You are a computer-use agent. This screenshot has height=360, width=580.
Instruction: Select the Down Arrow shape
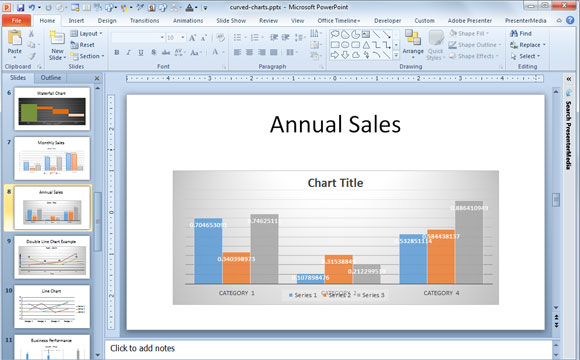(x=345, y=55)
